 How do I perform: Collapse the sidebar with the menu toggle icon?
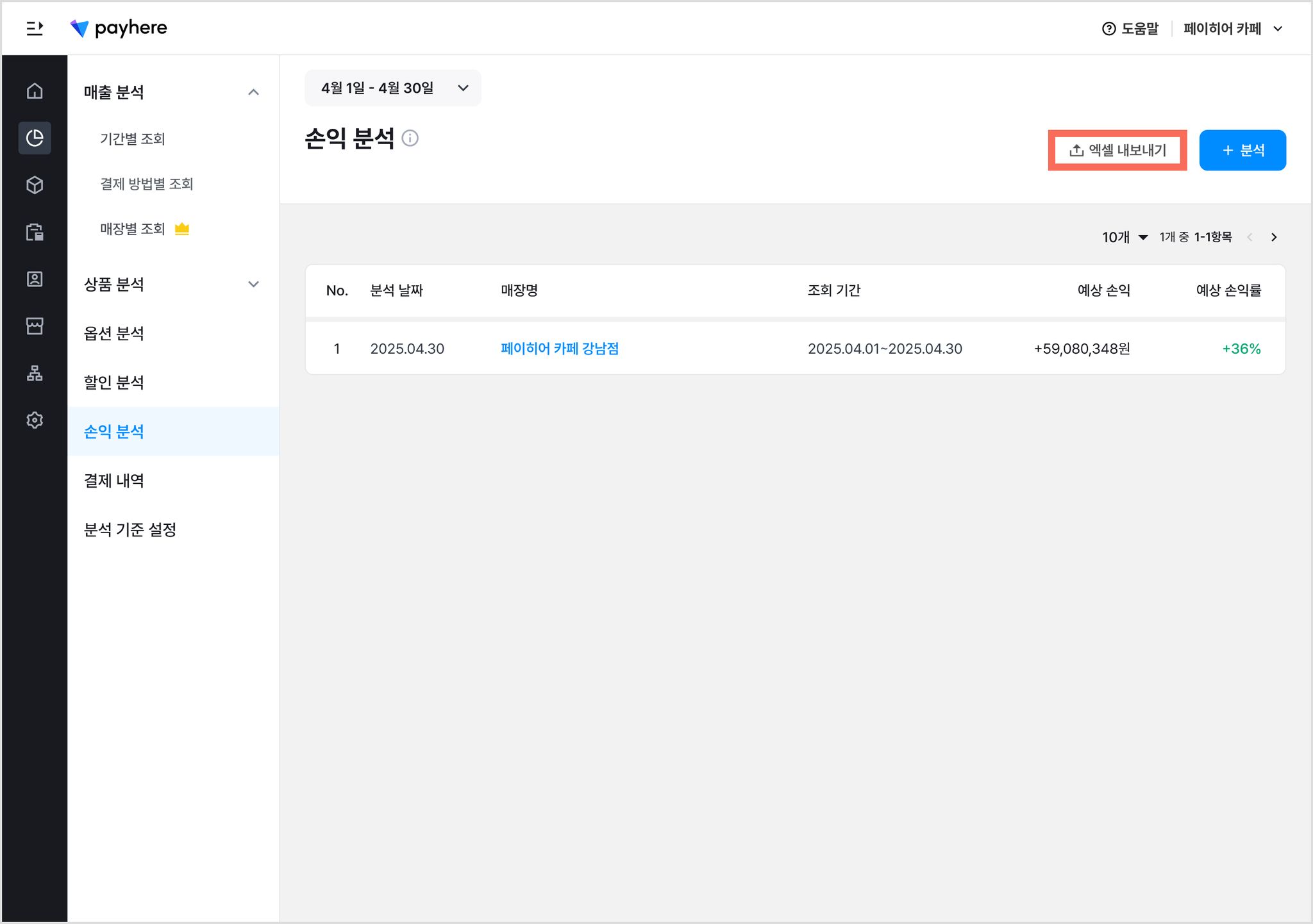(x=35, y=28)
